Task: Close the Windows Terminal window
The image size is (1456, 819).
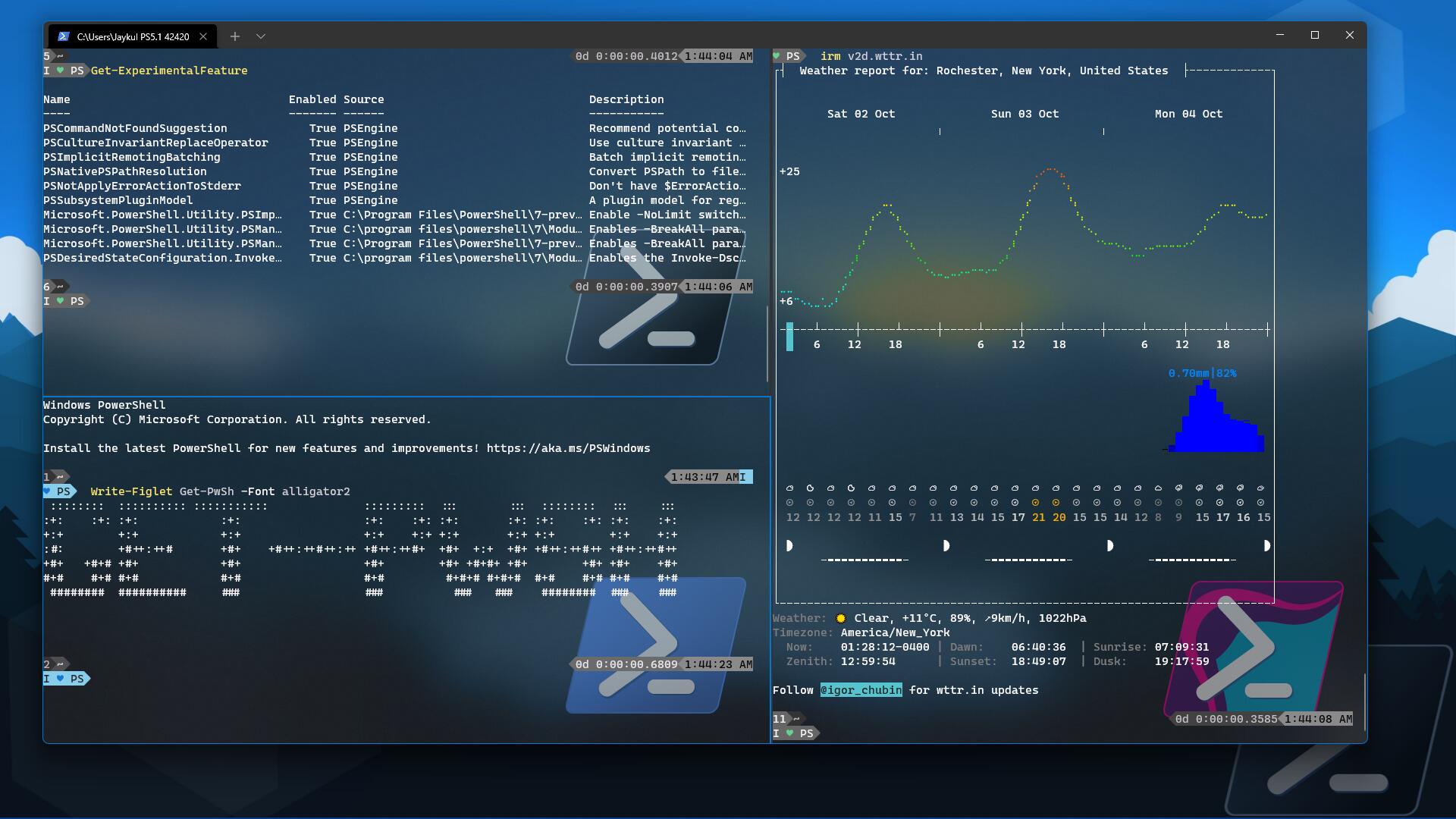Action: (1350, 35)
